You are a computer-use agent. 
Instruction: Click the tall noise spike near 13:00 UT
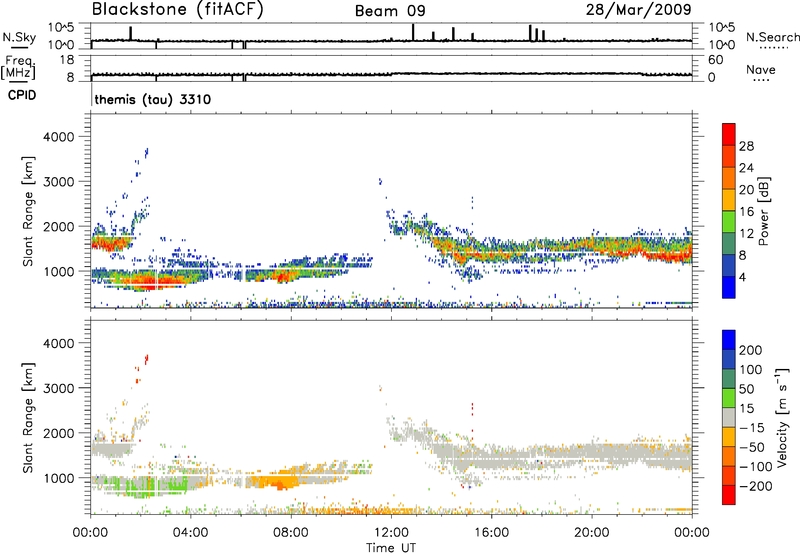pos(413,32)
